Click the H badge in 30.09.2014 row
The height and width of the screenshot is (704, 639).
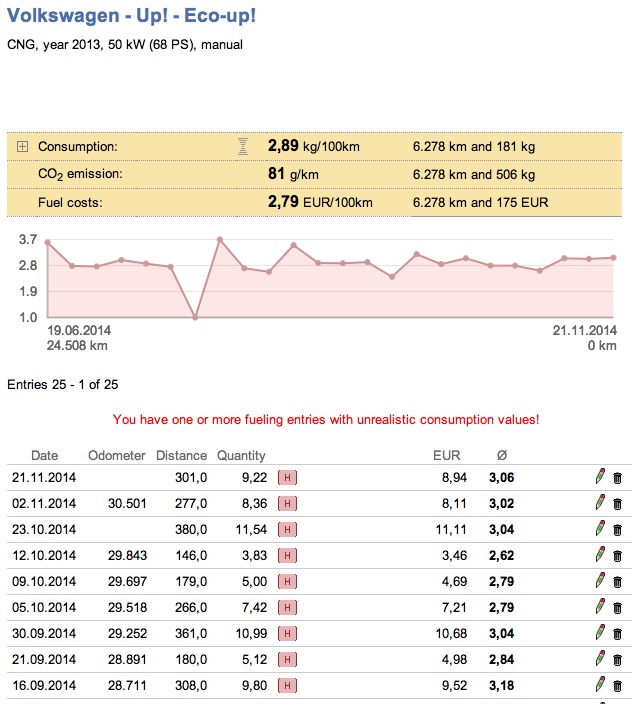pyautogui.click(x=287, y=634)
